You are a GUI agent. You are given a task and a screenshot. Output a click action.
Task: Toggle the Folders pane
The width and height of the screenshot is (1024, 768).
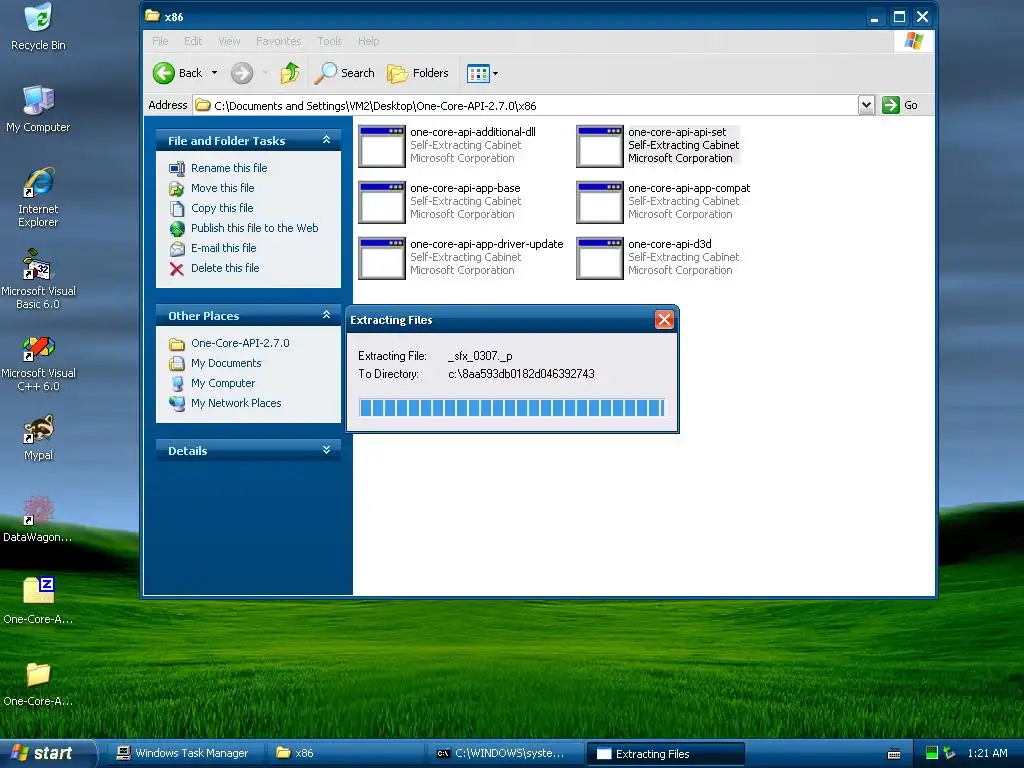click(x=417, y=73)
